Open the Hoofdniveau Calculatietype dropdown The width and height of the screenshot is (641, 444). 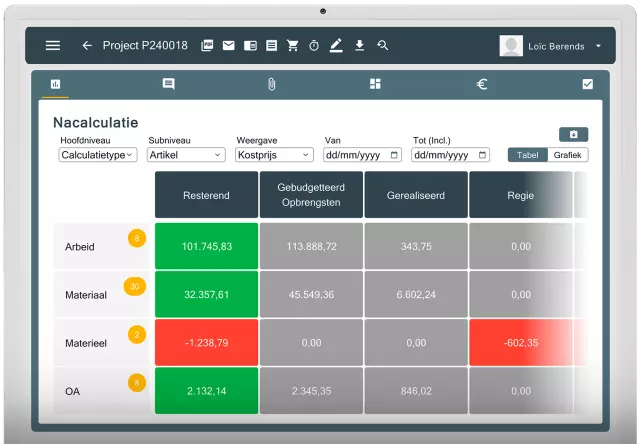coord(98,155)
